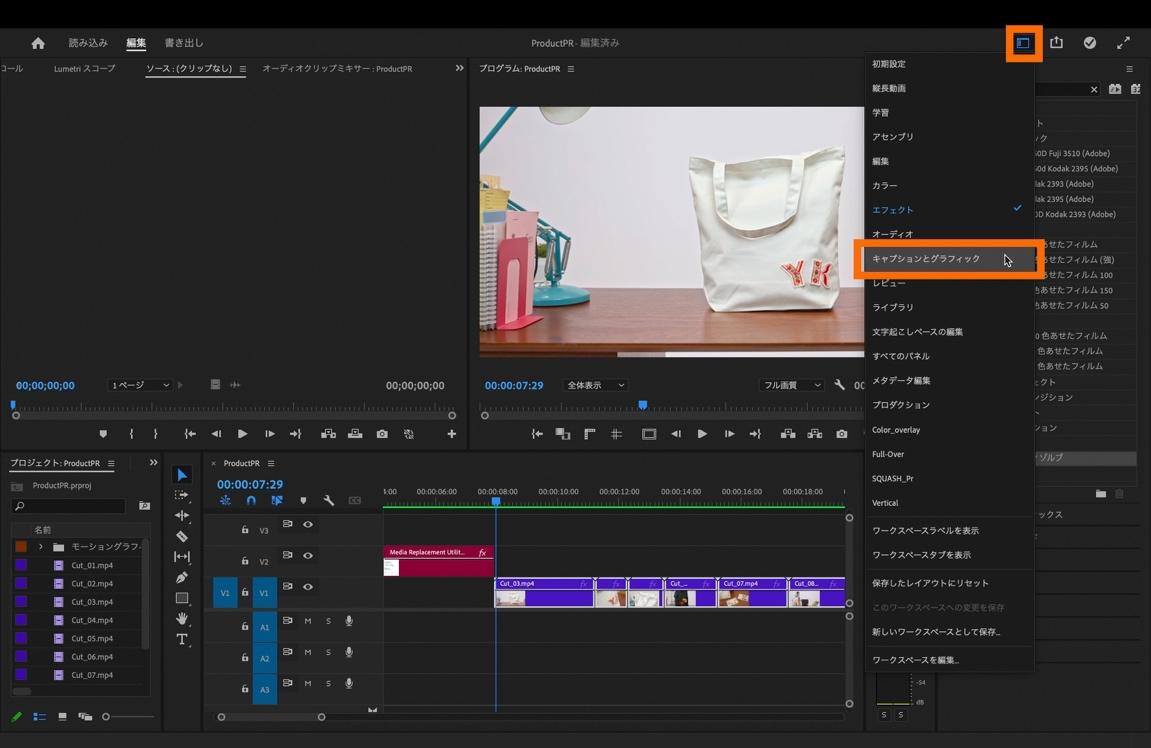Open the フル画質 playback resolution dropdown
This screenshot has height=748, width=1151.
point(791,385)
